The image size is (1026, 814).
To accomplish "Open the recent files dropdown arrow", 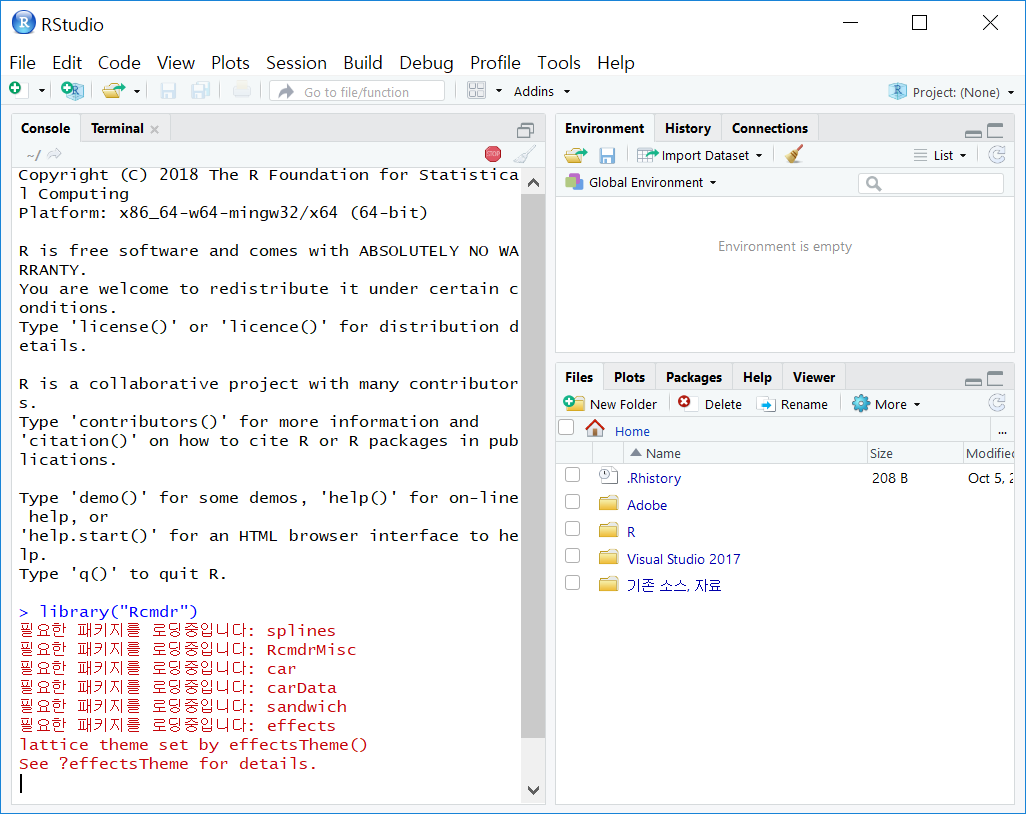I will (137, 91).
